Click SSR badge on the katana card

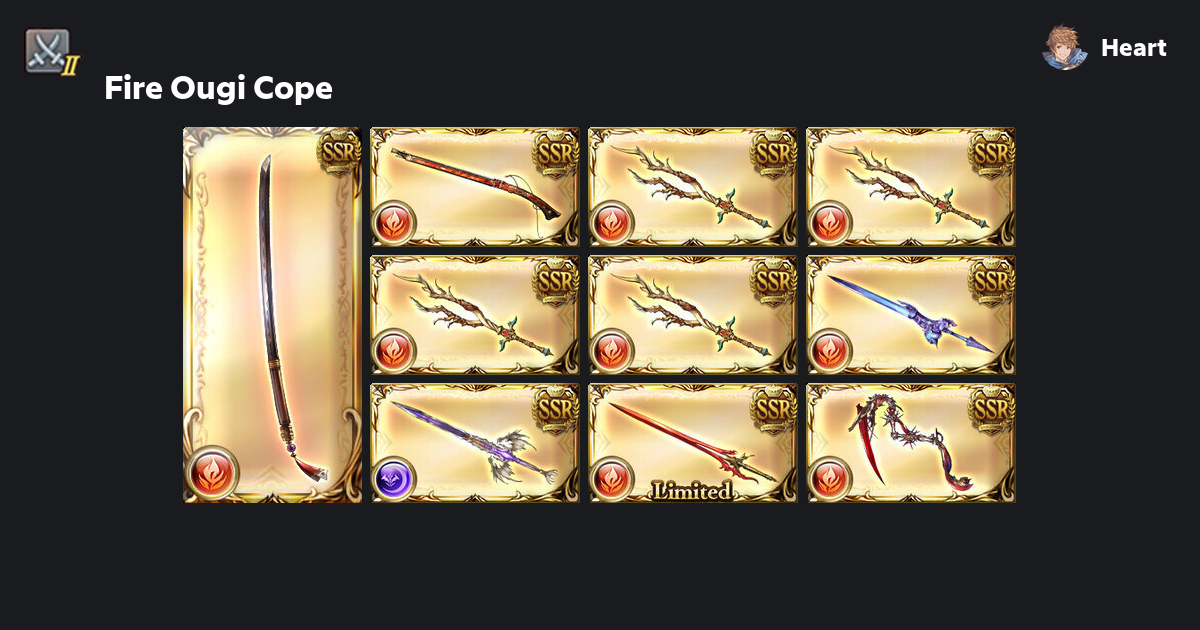pos(339,151)
